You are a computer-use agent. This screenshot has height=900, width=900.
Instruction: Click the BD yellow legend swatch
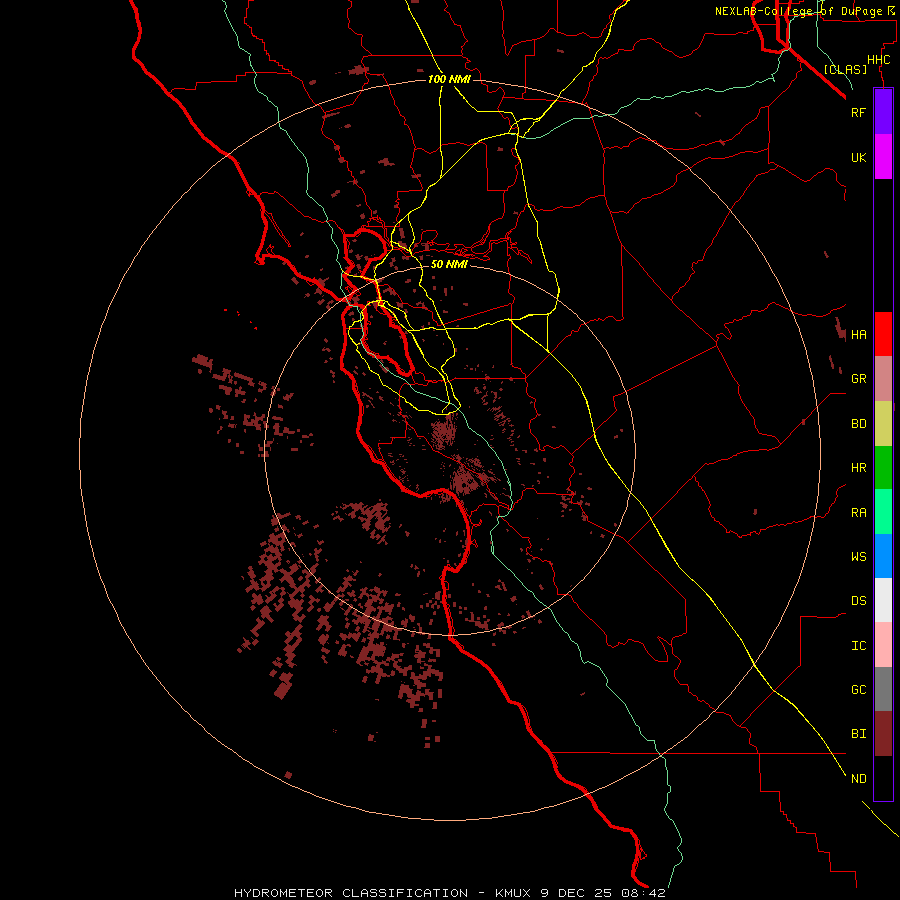click(x=883, y=423)
